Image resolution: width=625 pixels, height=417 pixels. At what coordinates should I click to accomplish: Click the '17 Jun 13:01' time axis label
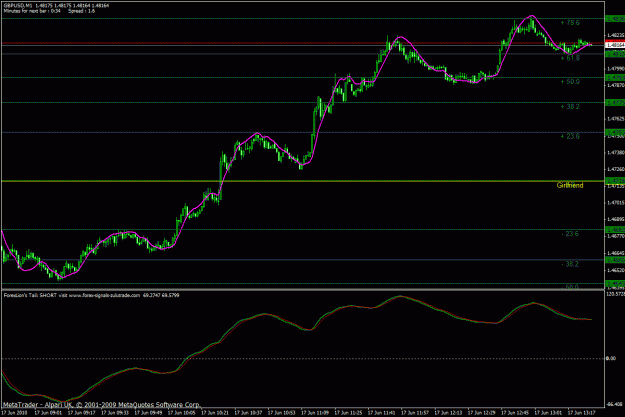click(548, 413)
